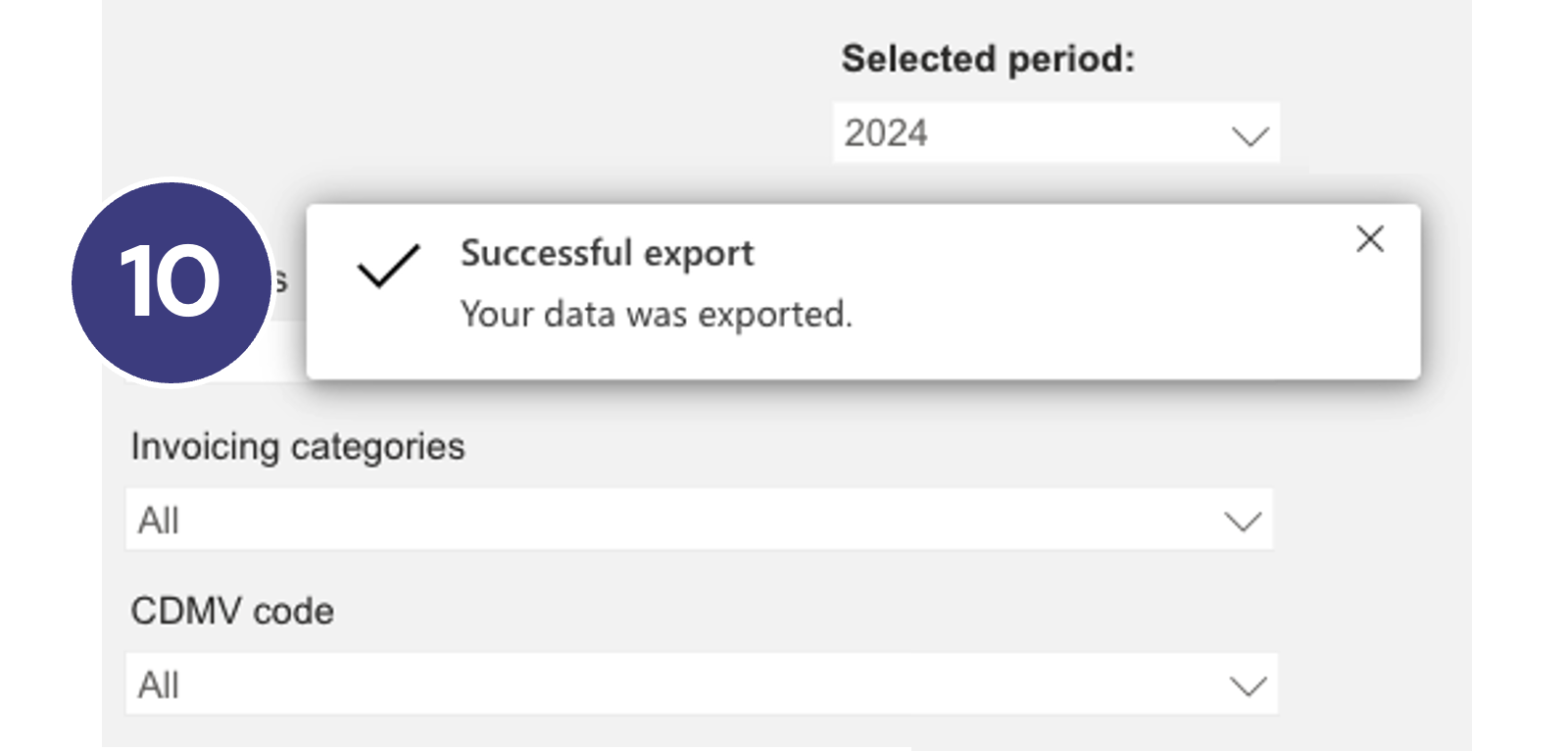Expand the Selected period dropdown arrow
The height and width of the screenshot is (751, 1568).
1249,135
